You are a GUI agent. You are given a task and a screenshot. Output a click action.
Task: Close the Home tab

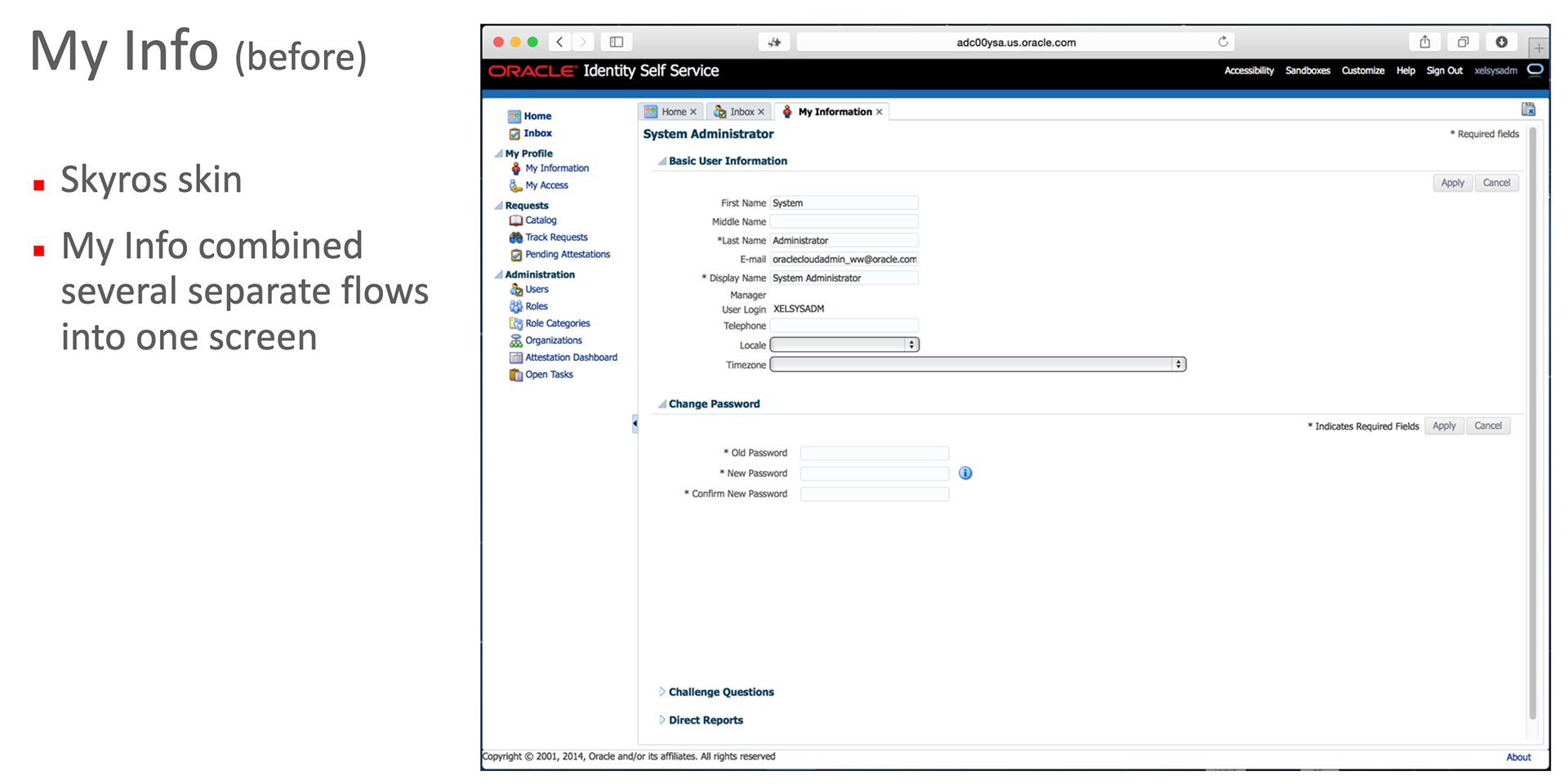pos(693,112)
